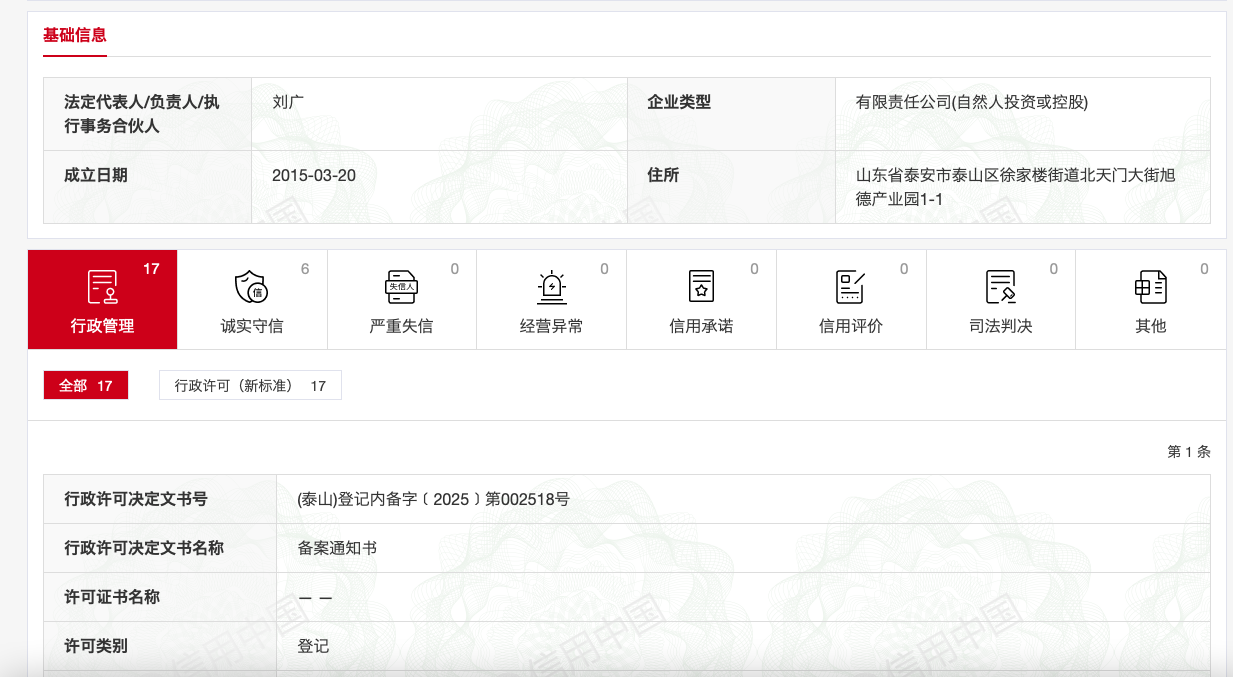
Task: Click the 经营异常 alarm light icon
Action: pos(551,287)
